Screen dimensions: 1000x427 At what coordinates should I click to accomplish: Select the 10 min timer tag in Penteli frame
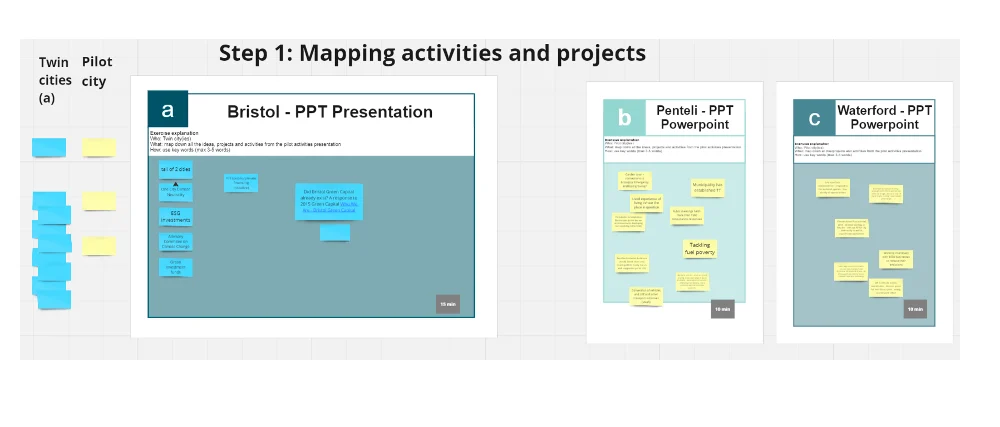[x=723, y=309]
